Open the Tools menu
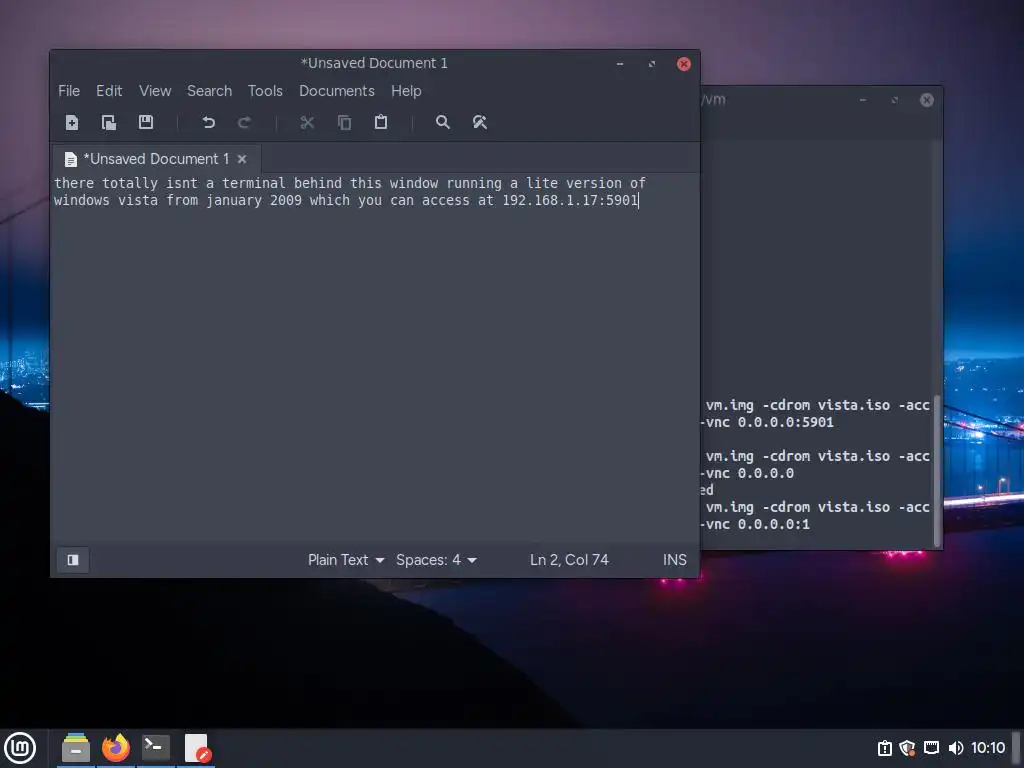The height and width of the screenshot is (768, 1024). 265,91
